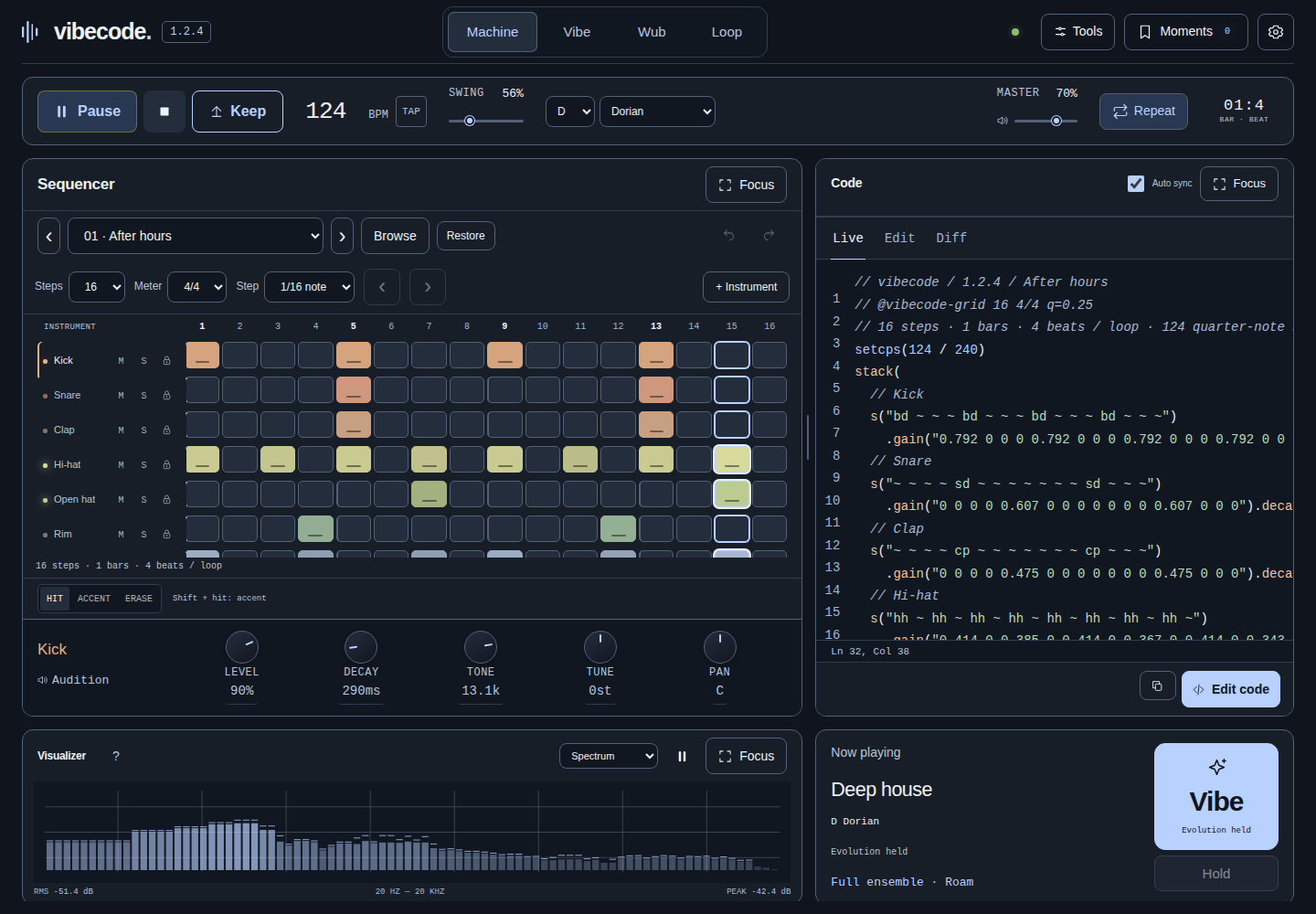The height and width of the screenshot is (914, 1316).
Task: Go to next pattern with right chevron
Action: [342, 236]
